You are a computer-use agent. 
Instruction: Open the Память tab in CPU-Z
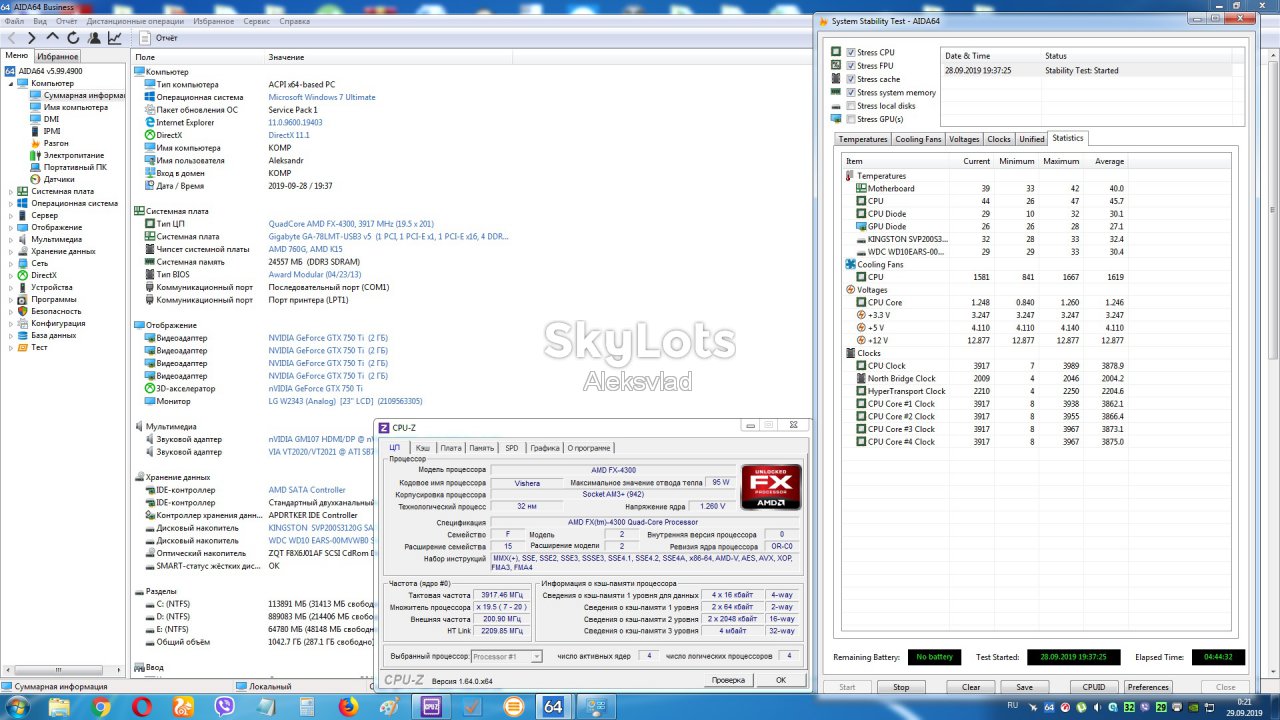[x=482, y=448]
